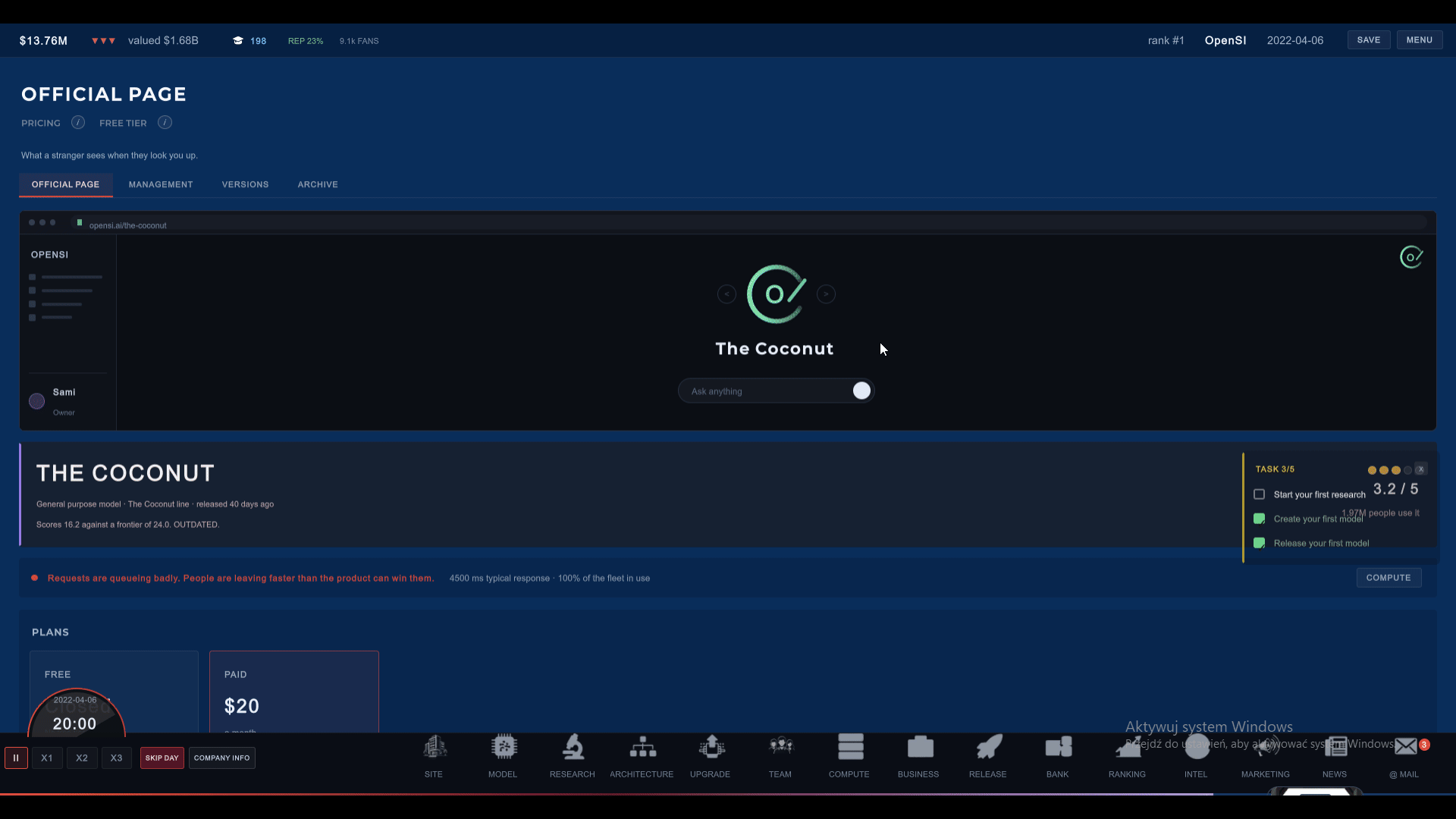Select the PAID $20 plan card
Screen dimensions: 1456x819
tap(294, 692)
